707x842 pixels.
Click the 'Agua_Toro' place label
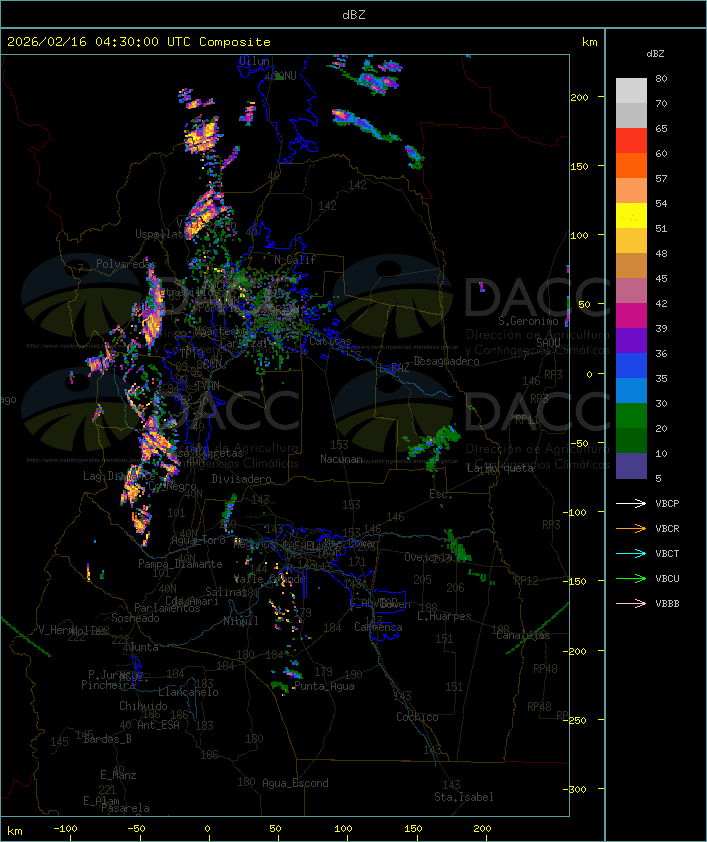point(198,540)
